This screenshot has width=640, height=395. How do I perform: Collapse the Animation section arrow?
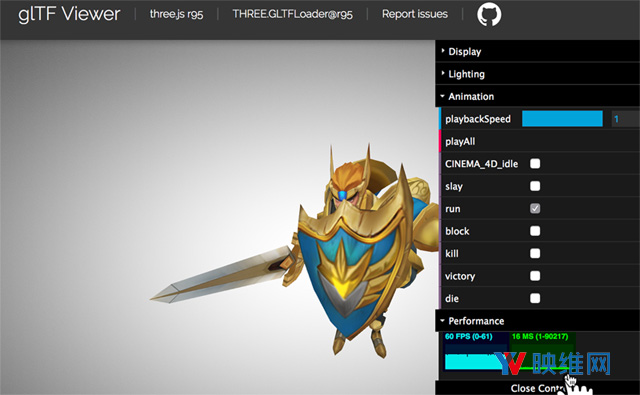pyautogui.click(x=442, y=96)
